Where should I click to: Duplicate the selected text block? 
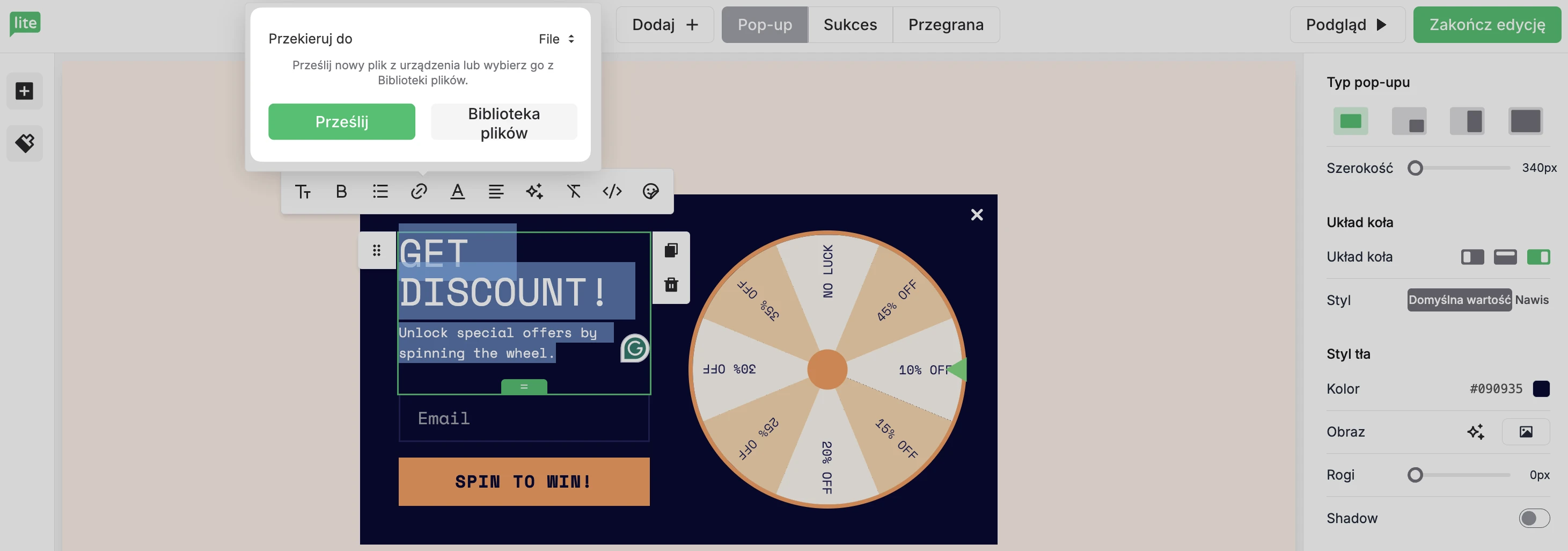coord(671,250)
